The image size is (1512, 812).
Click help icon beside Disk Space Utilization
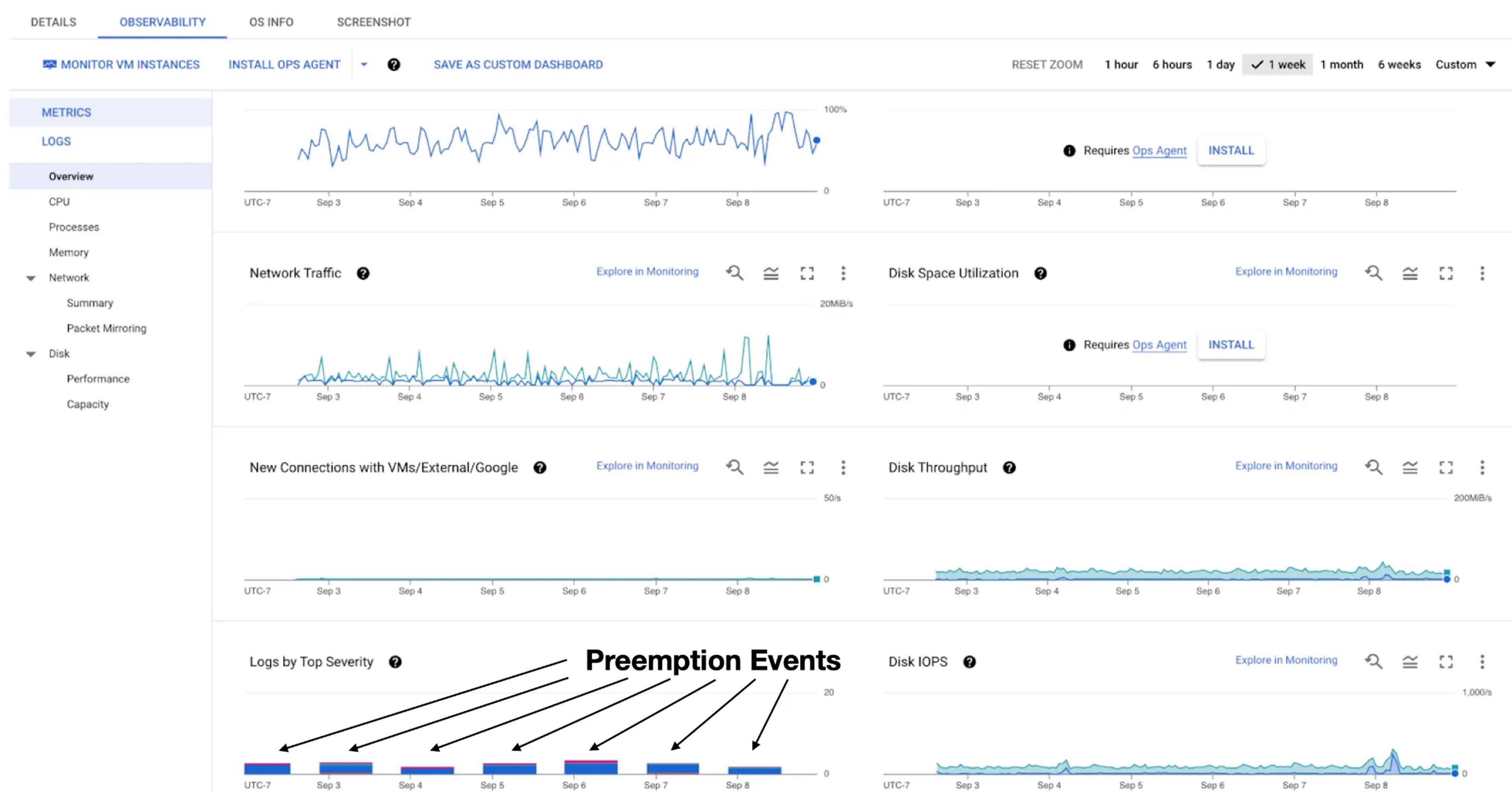pos(1040,274)
